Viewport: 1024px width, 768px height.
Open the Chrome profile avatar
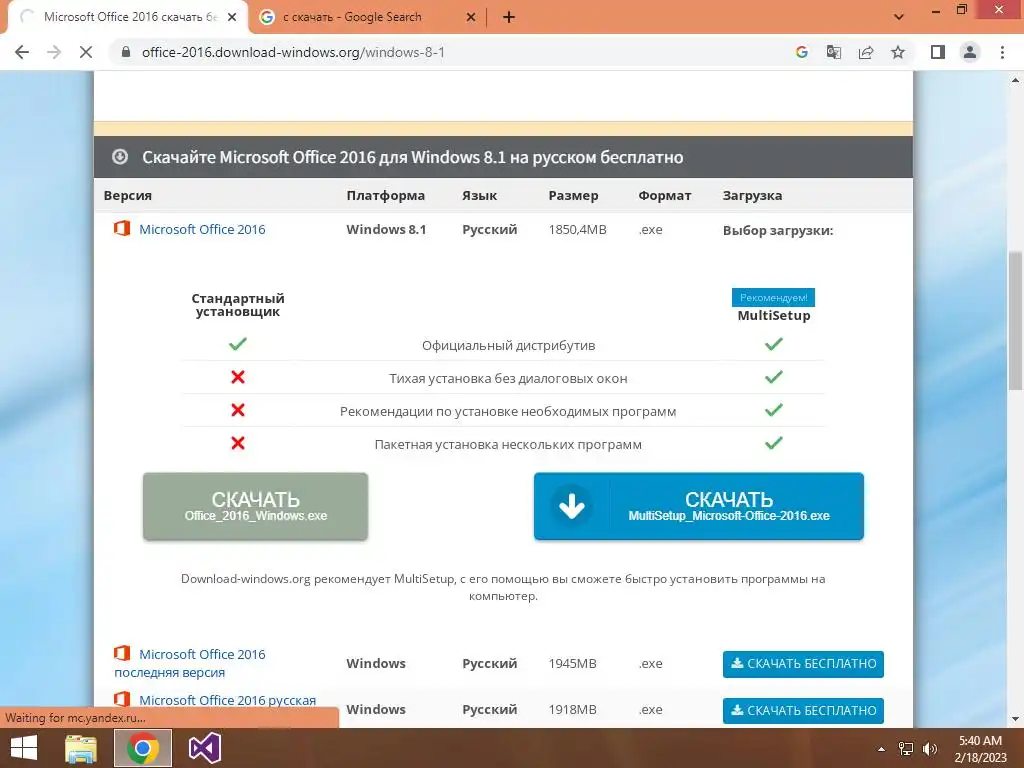click(x=970, y=52)
